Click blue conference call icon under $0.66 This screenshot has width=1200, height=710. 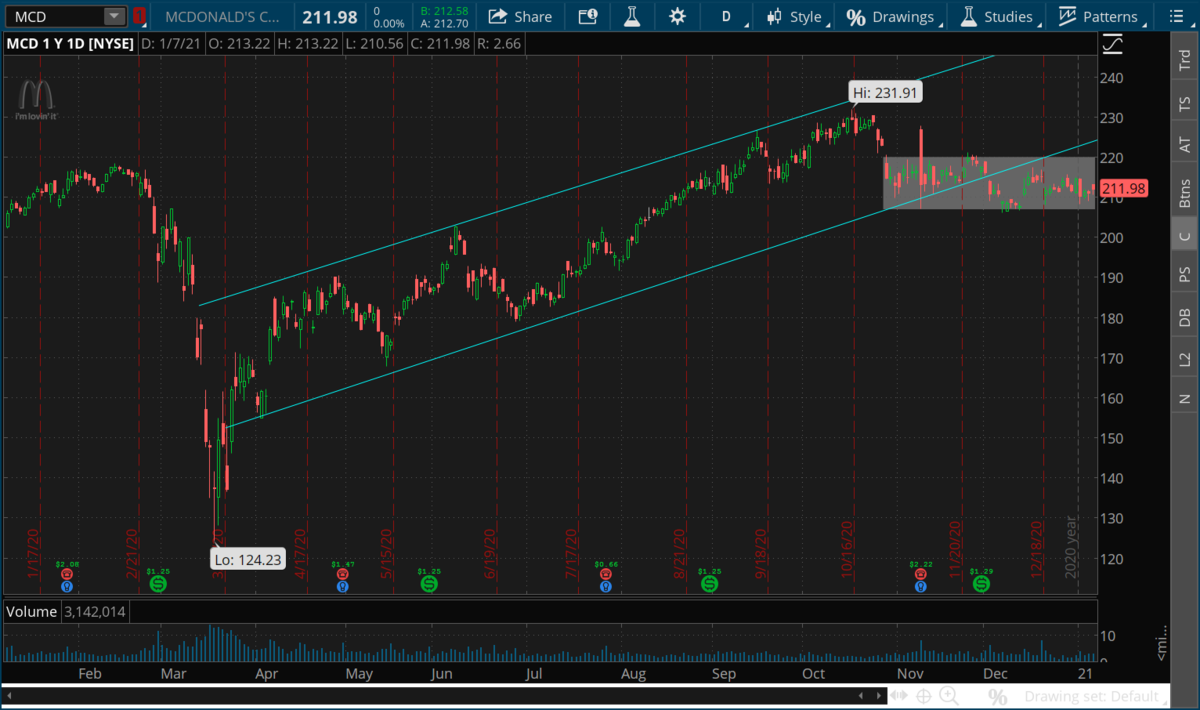click(x=605, y=587)
